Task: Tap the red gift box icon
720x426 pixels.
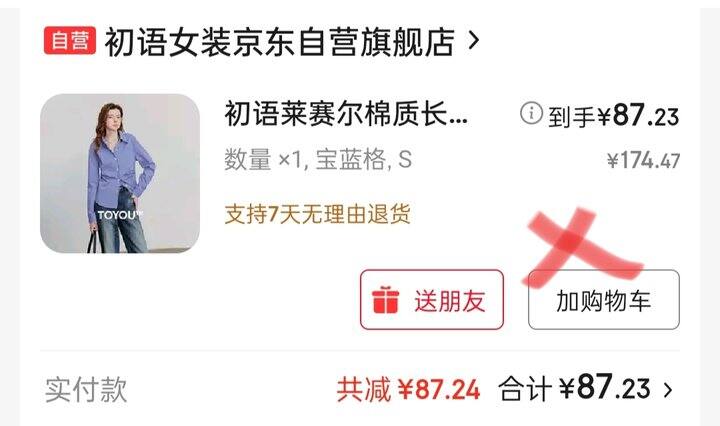Action: click(x=385, y=300)
